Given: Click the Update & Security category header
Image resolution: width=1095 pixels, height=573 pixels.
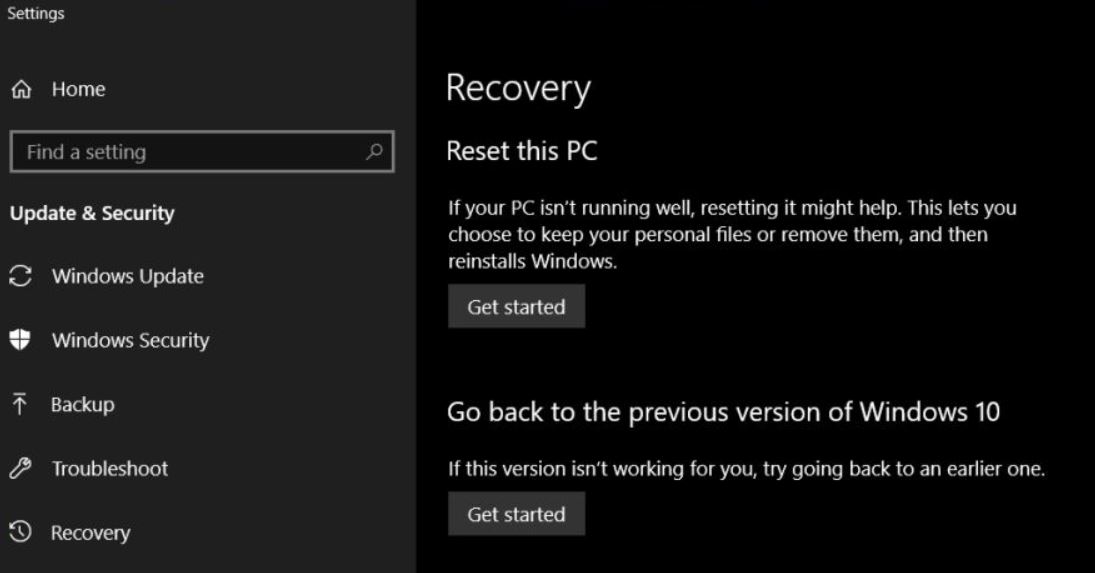Looking at the screenshot, I should click(x=92, y=214).
